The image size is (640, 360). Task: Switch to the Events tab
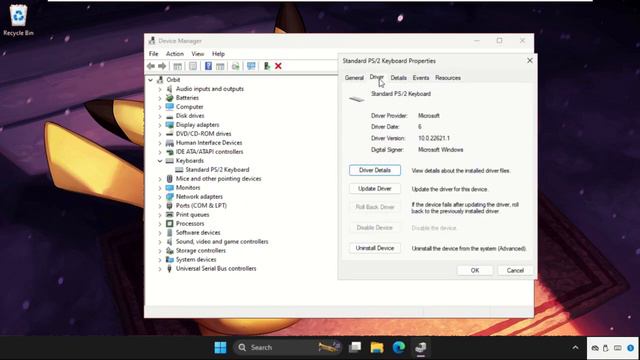[x=421, y=78]
